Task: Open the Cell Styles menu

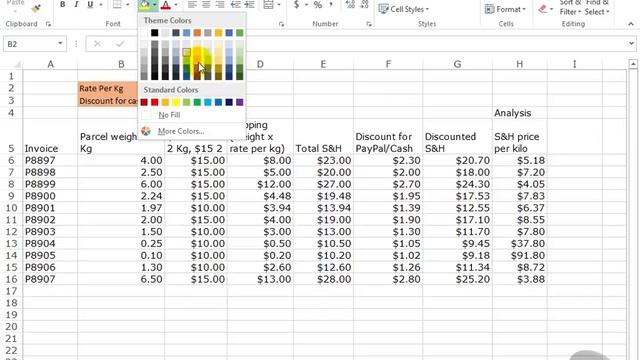Action: (x=404, y=9)
